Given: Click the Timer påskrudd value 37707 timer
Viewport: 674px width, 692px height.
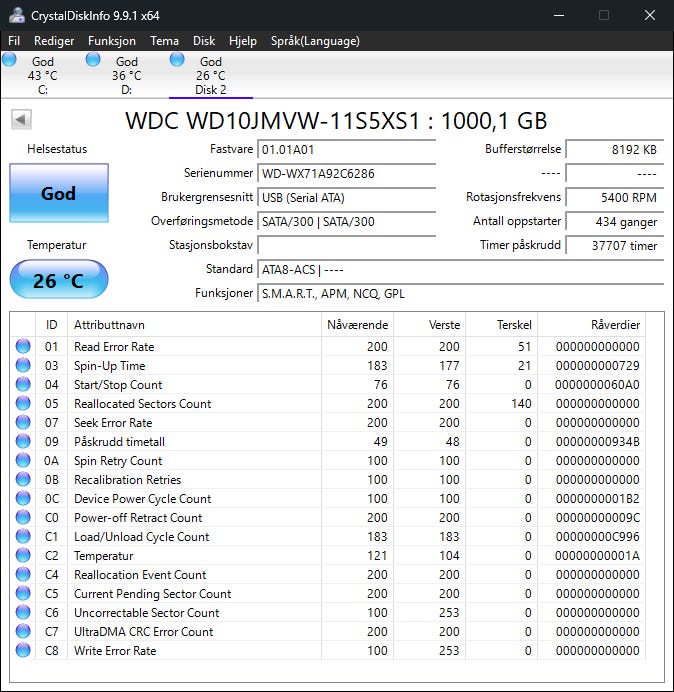Looking at the screenshot, I should click(x=615, y=245).
